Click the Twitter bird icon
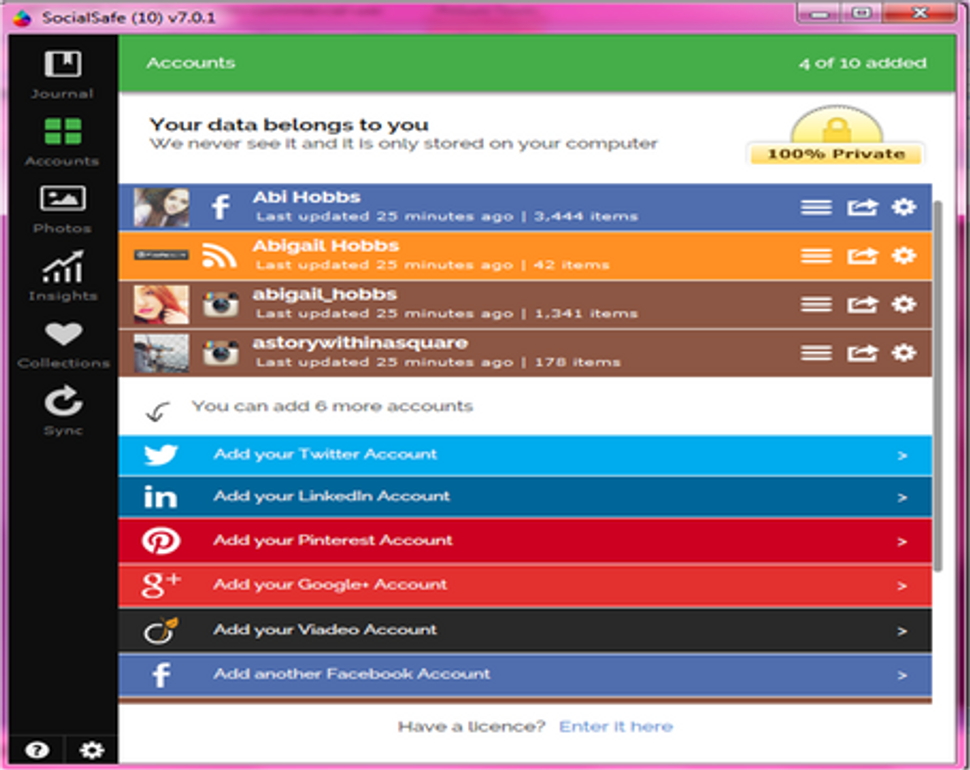 tap(161, 455)
